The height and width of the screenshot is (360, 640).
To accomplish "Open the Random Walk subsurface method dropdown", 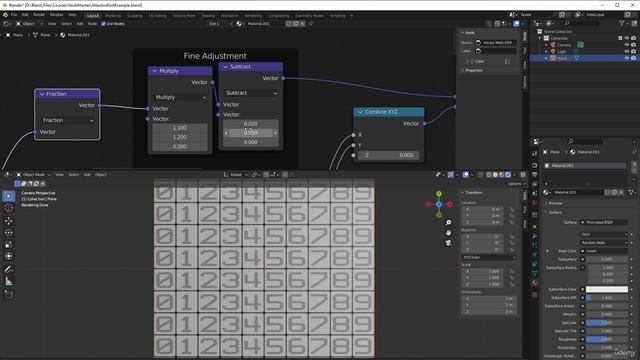I will coord(604,242).
